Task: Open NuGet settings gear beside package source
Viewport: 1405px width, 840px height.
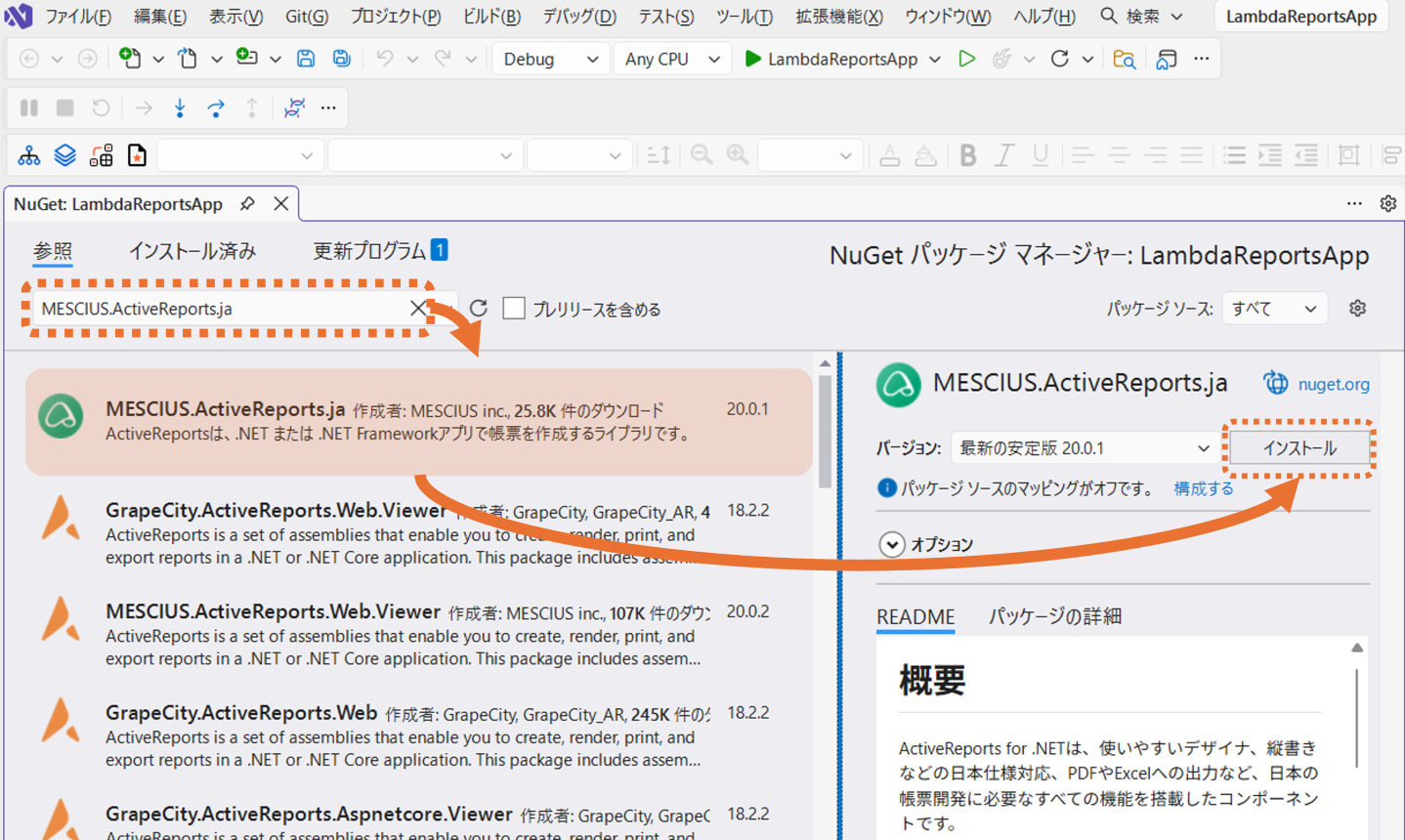Action: click(x=1357, y=309)
